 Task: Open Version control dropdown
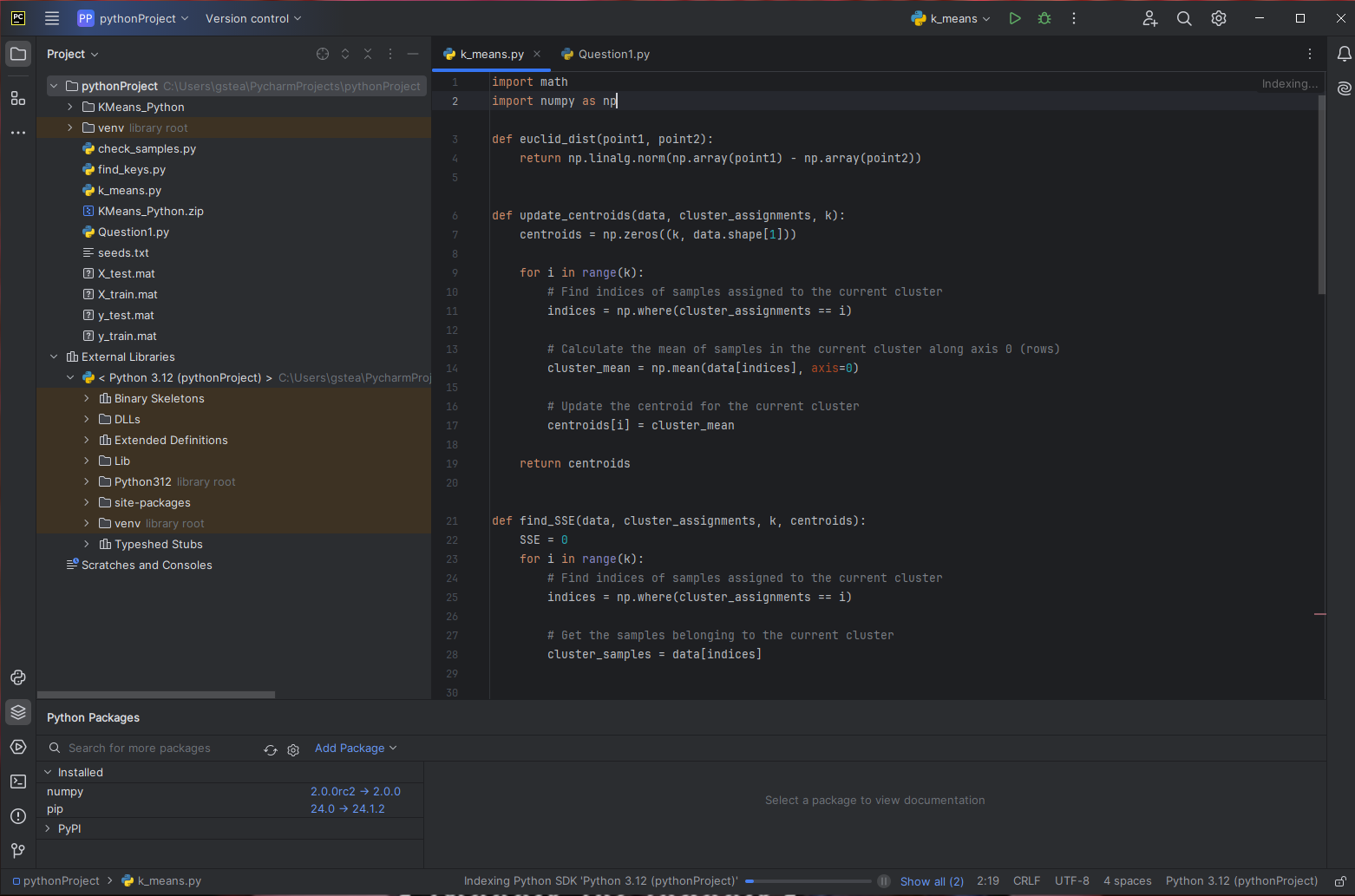click(253, 18)
